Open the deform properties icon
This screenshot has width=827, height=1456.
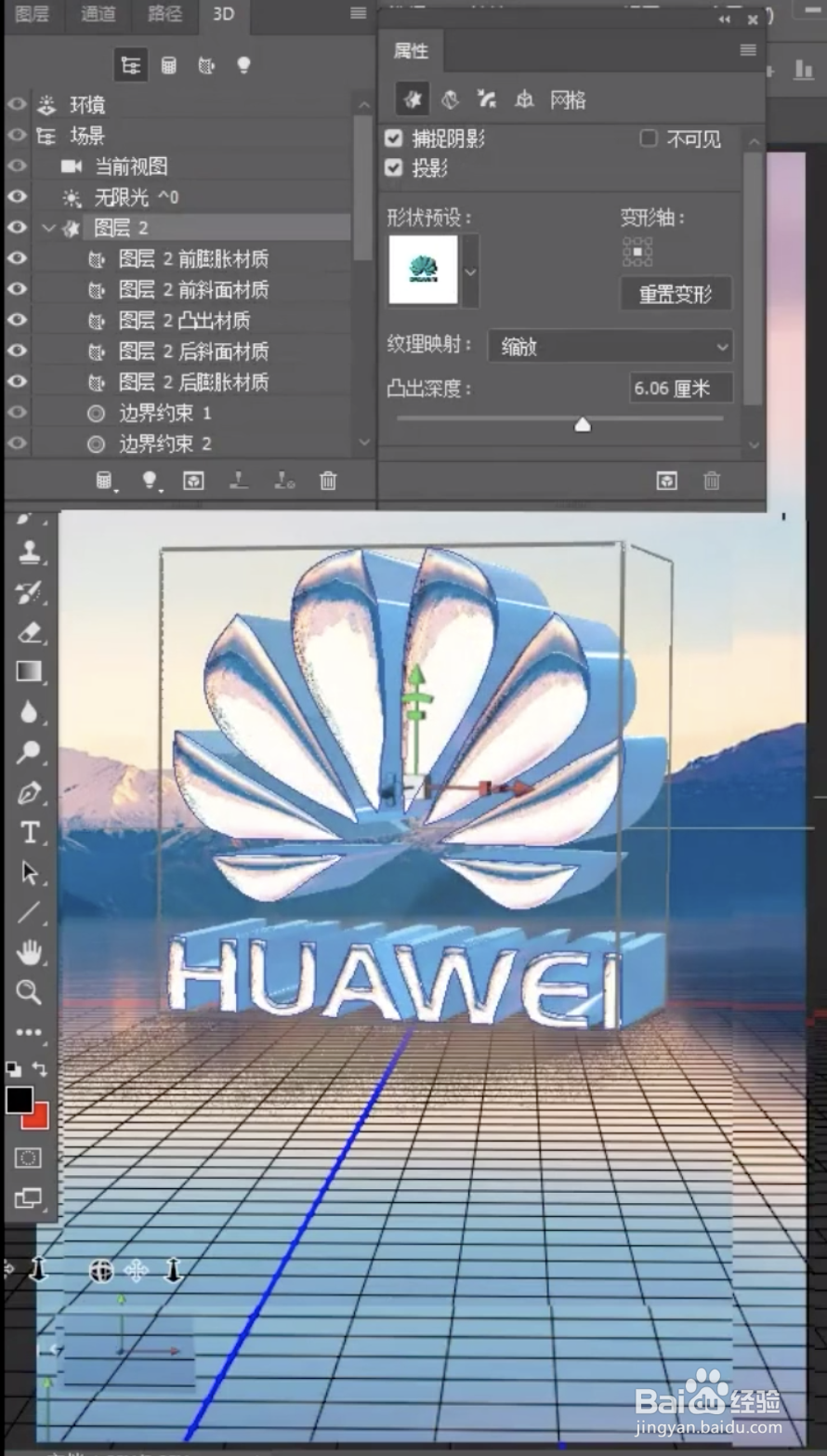tap(451, 99)
